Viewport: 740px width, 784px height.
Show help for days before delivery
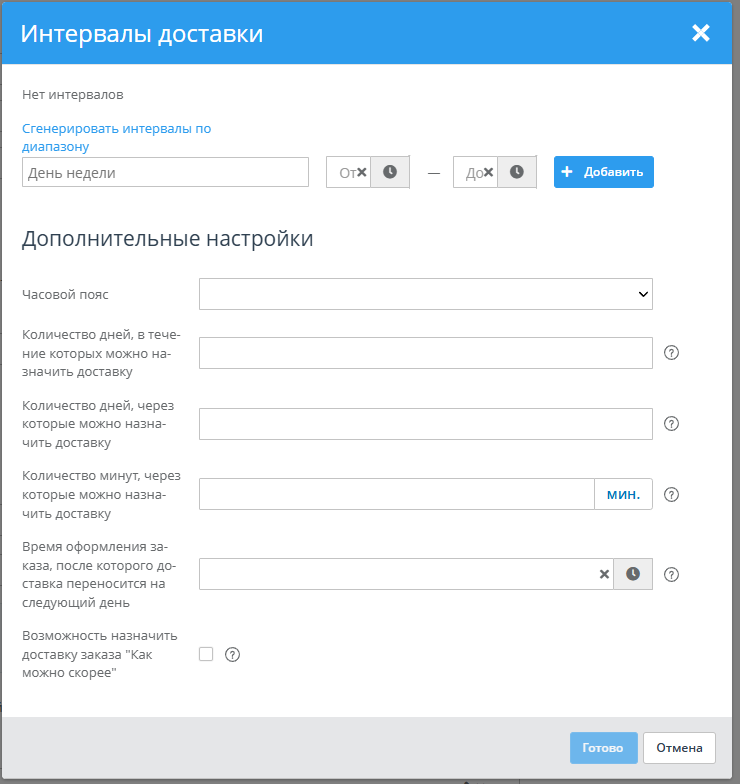(672, 424)
